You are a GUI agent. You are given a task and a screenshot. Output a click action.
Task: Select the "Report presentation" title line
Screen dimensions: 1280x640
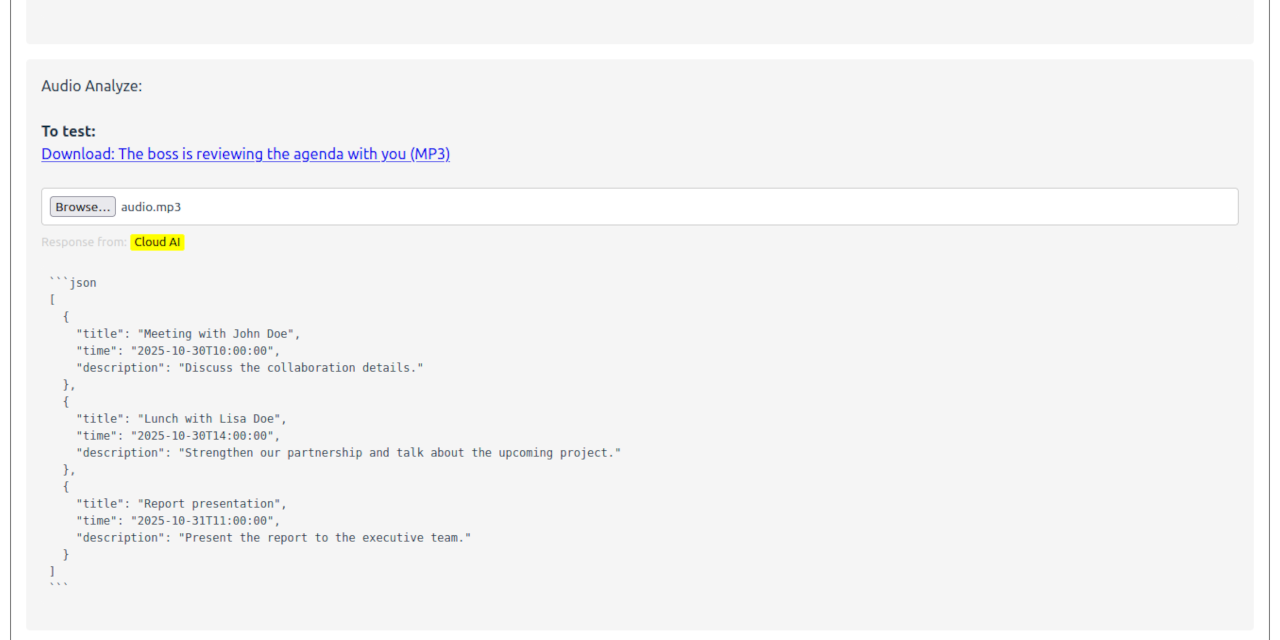[181, 504]
